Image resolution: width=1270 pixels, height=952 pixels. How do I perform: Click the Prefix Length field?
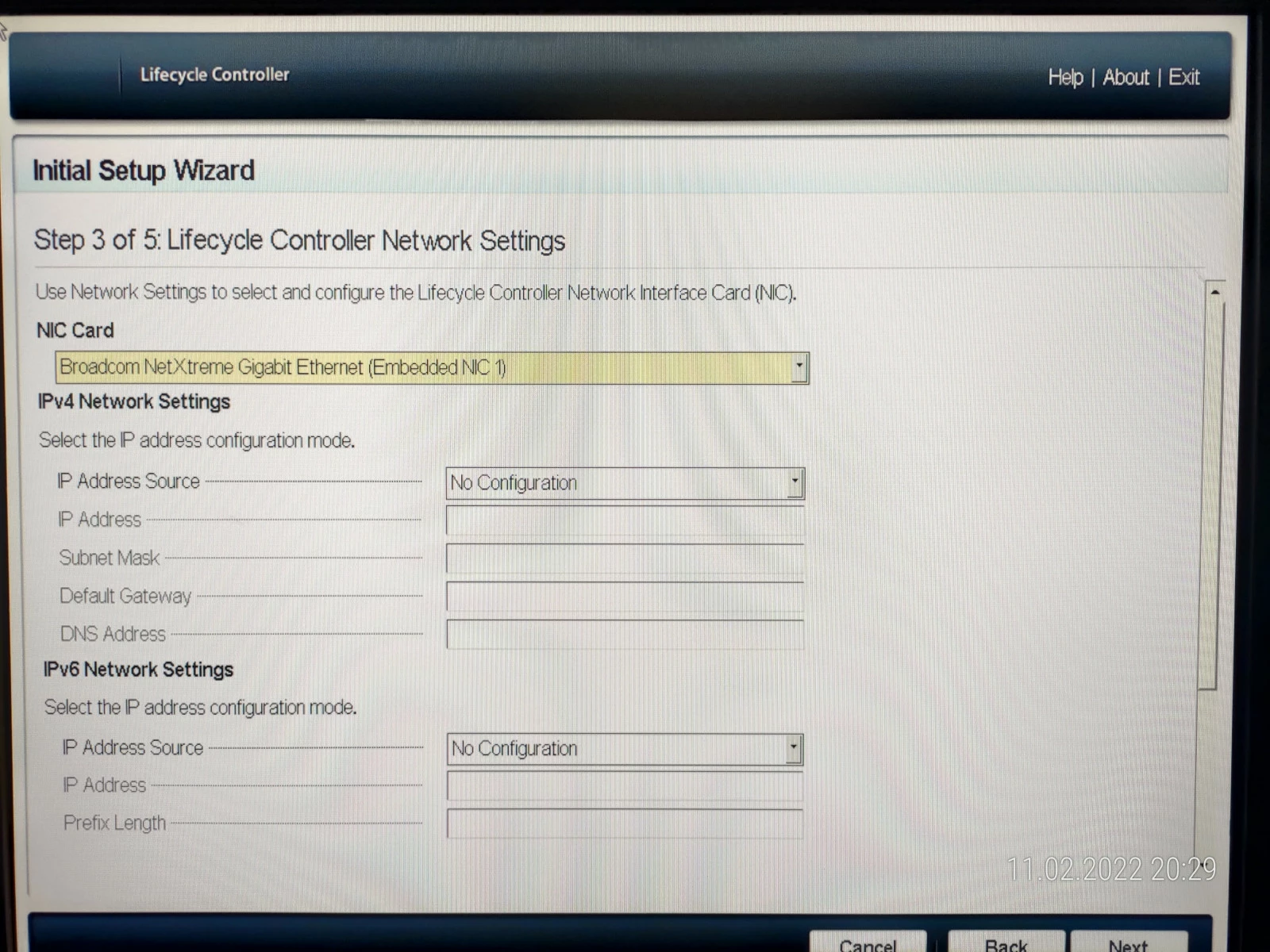tap(625, 823)
